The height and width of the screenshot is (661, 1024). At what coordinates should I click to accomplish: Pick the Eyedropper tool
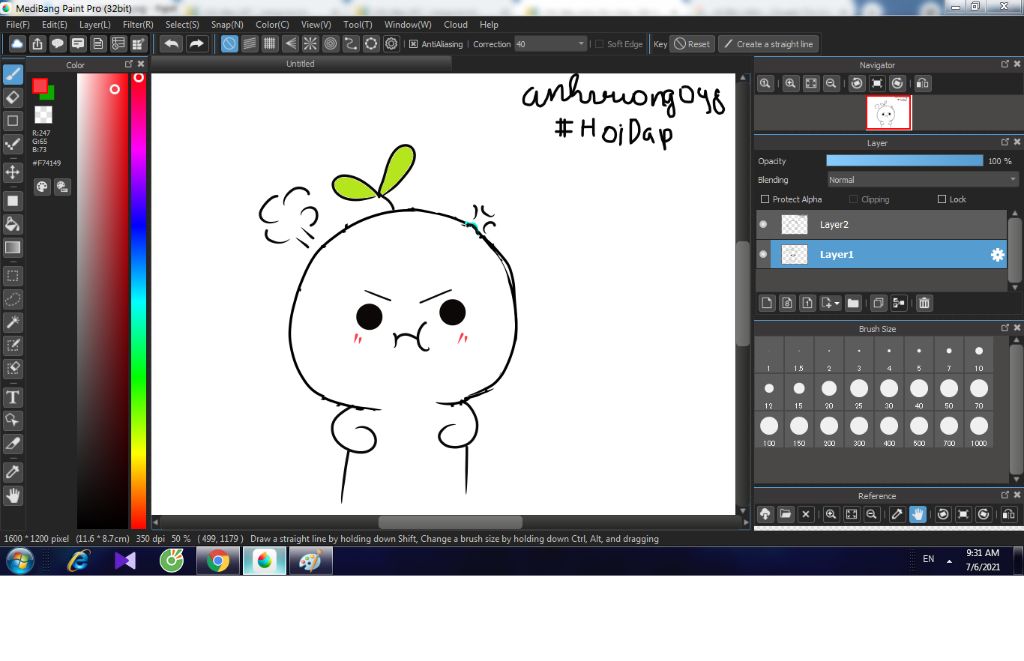(12, 472)
